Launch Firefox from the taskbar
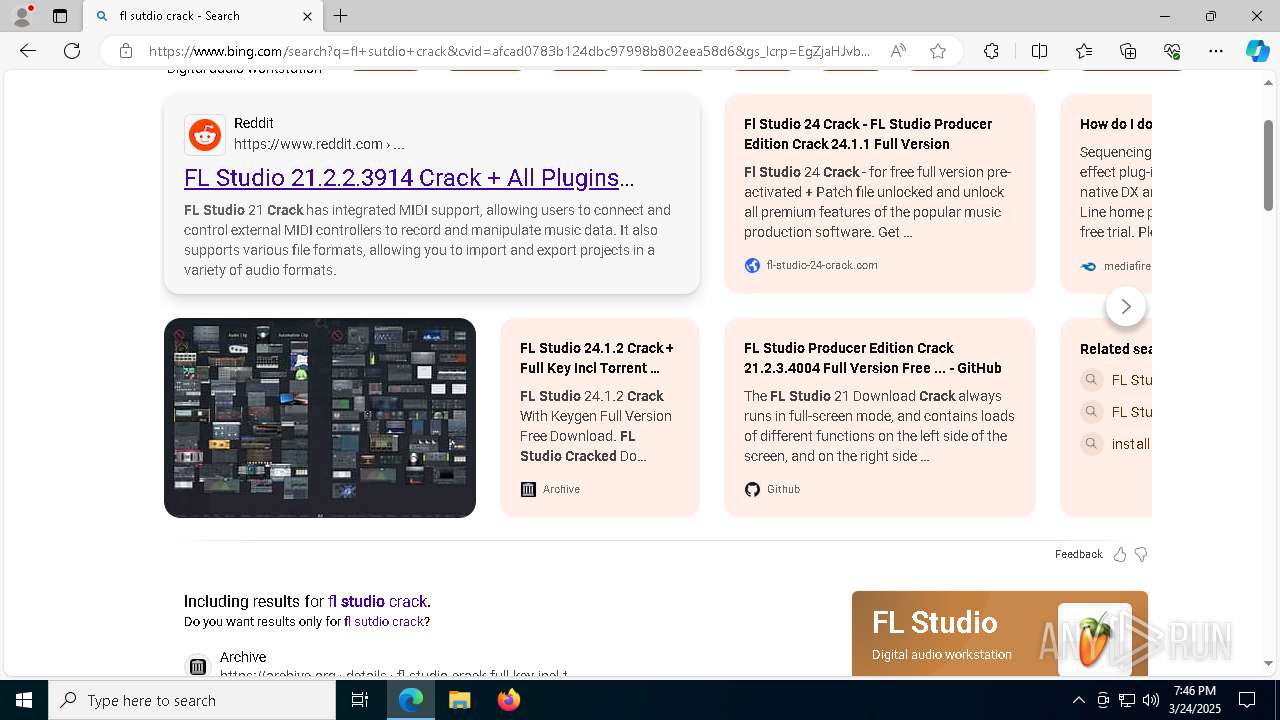This screenshot has width=1280, height=720. coord(508,700)
